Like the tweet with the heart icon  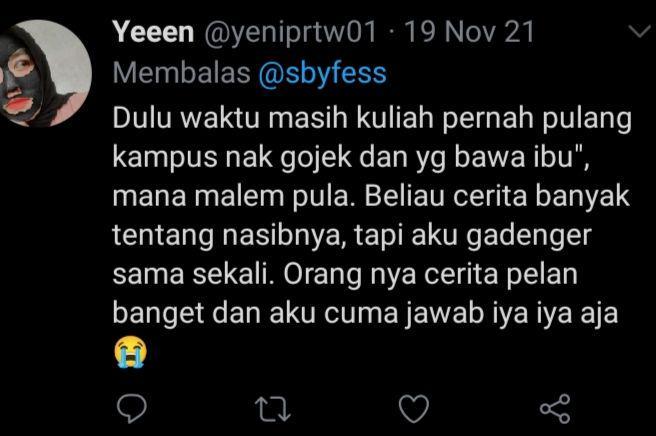pos(414,408)
